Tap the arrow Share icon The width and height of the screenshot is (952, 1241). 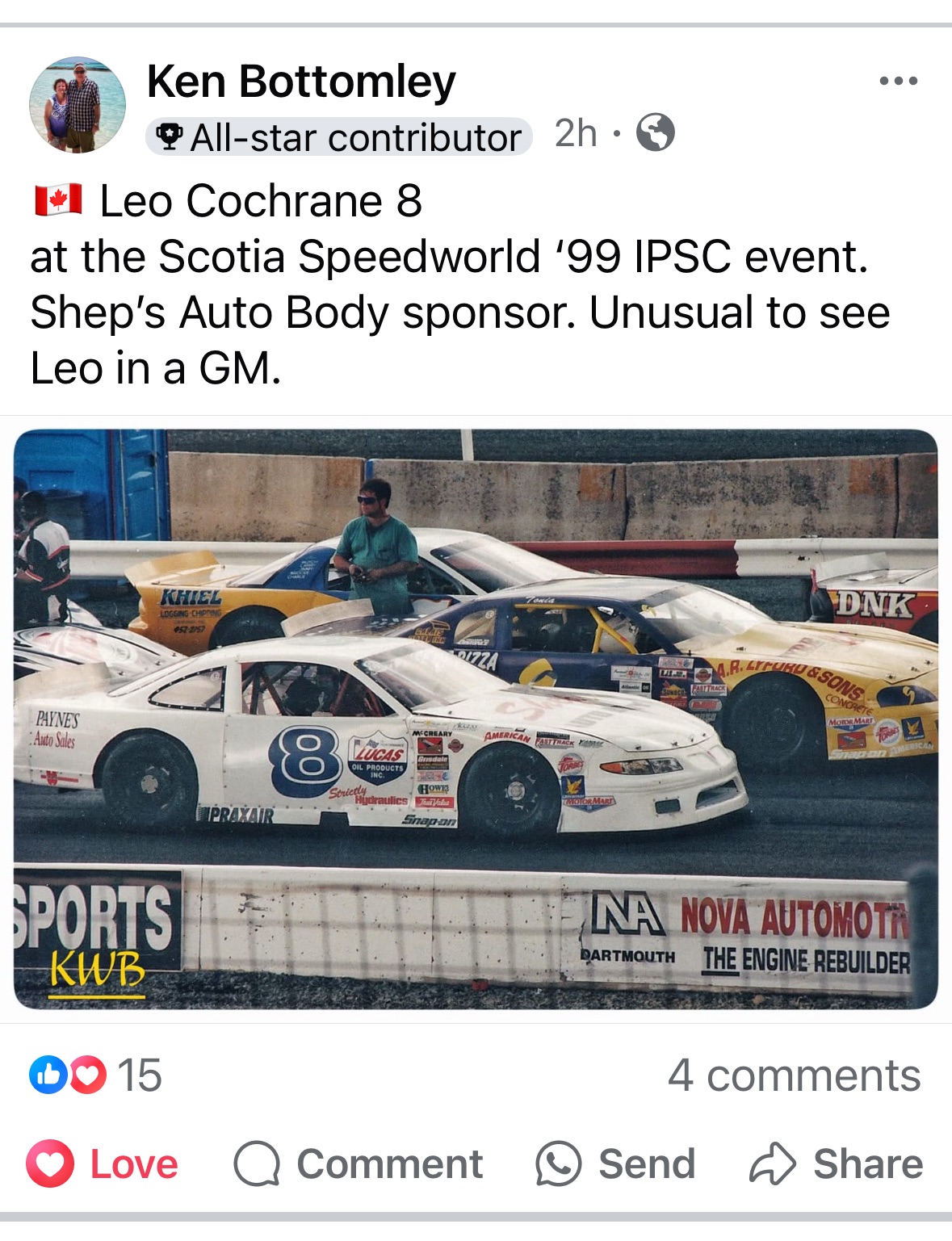pyautogui.click(x=773, y=1163)
